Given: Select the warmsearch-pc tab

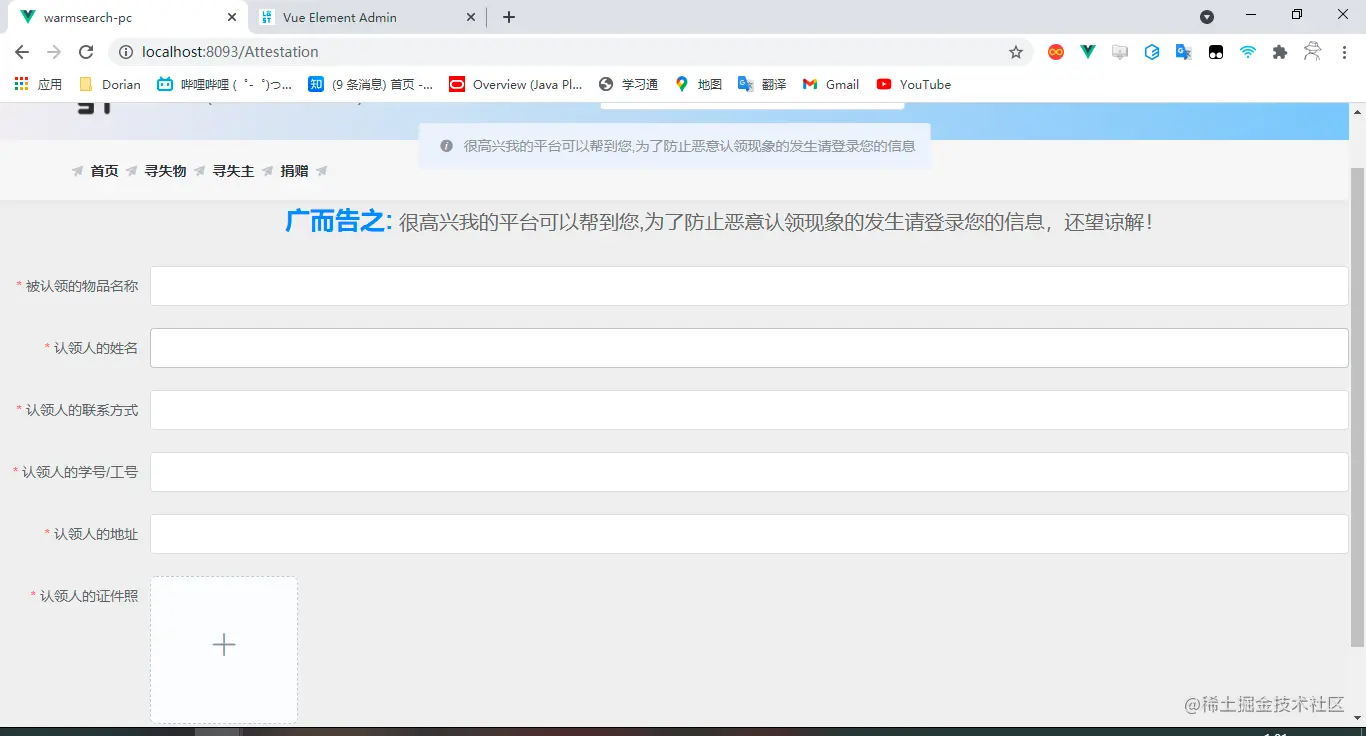Looking at the screenshot, I should 127,17.
